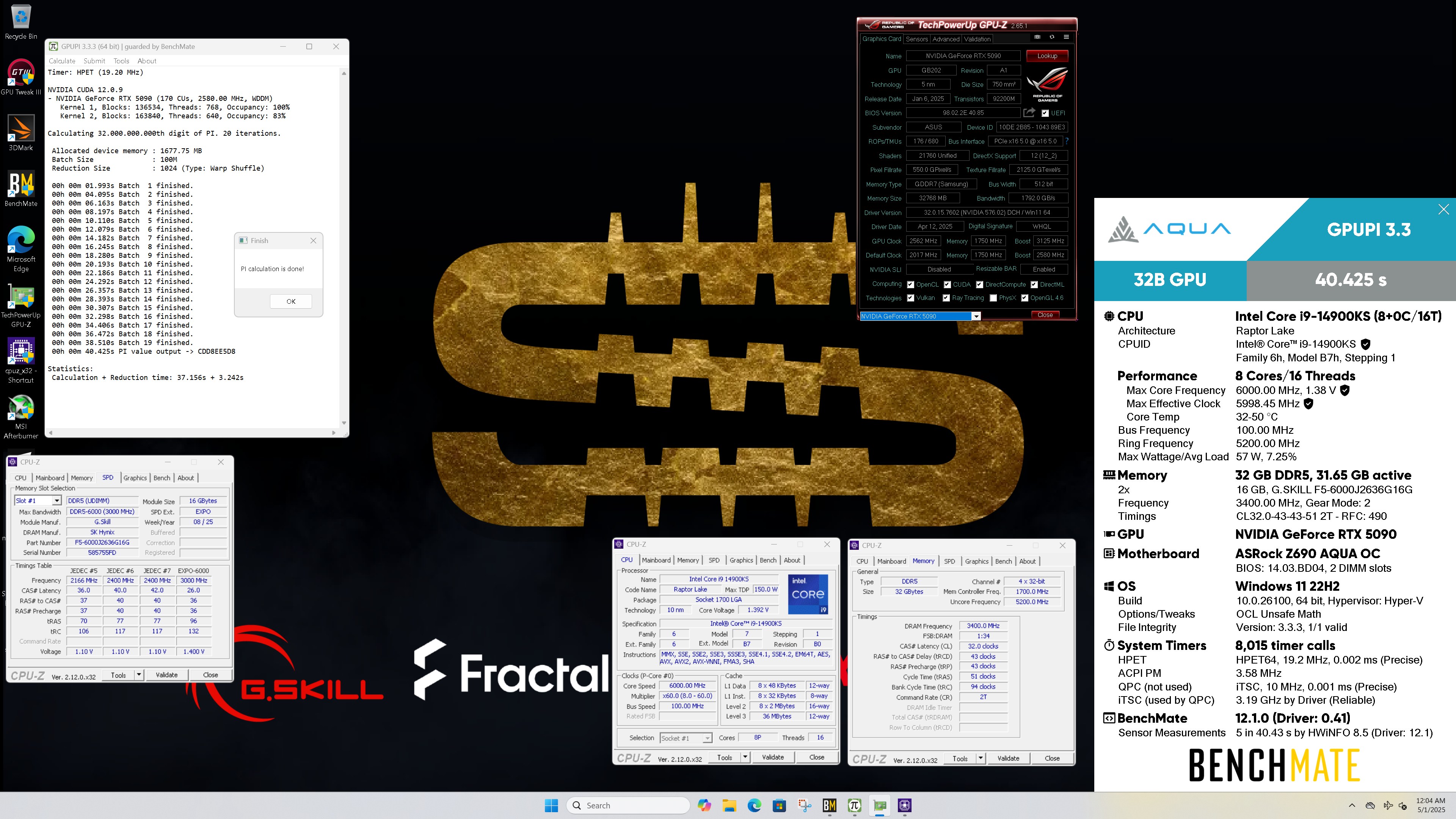Toggle the OpenCL checkbox

[910, 284]
